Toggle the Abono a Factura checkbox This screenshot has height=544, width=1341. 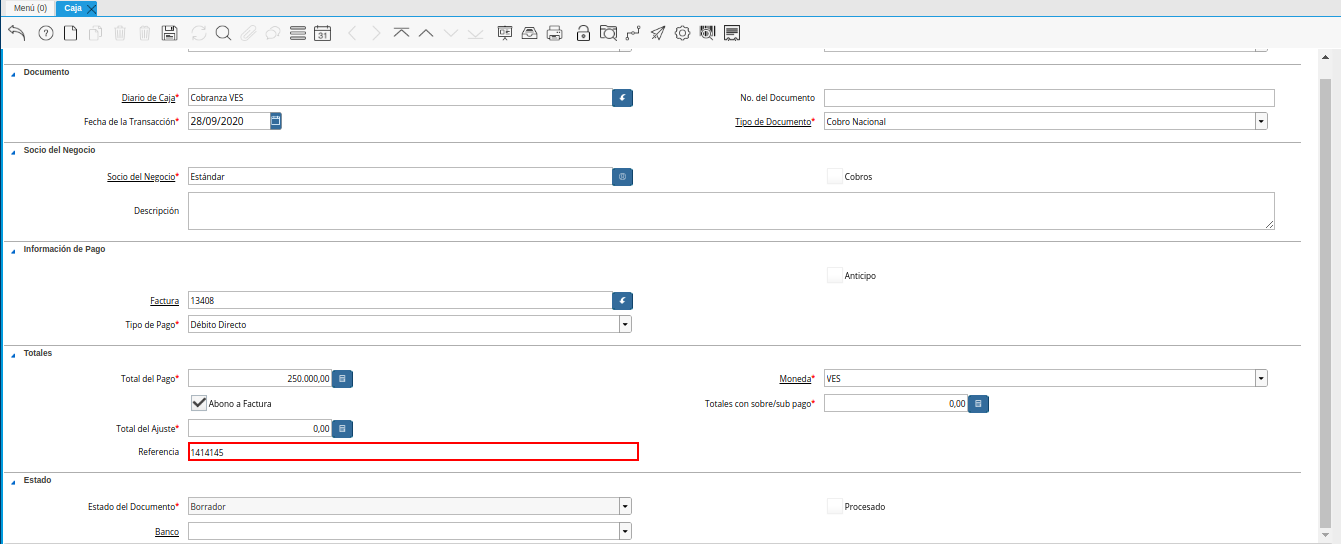click(199, 403)
